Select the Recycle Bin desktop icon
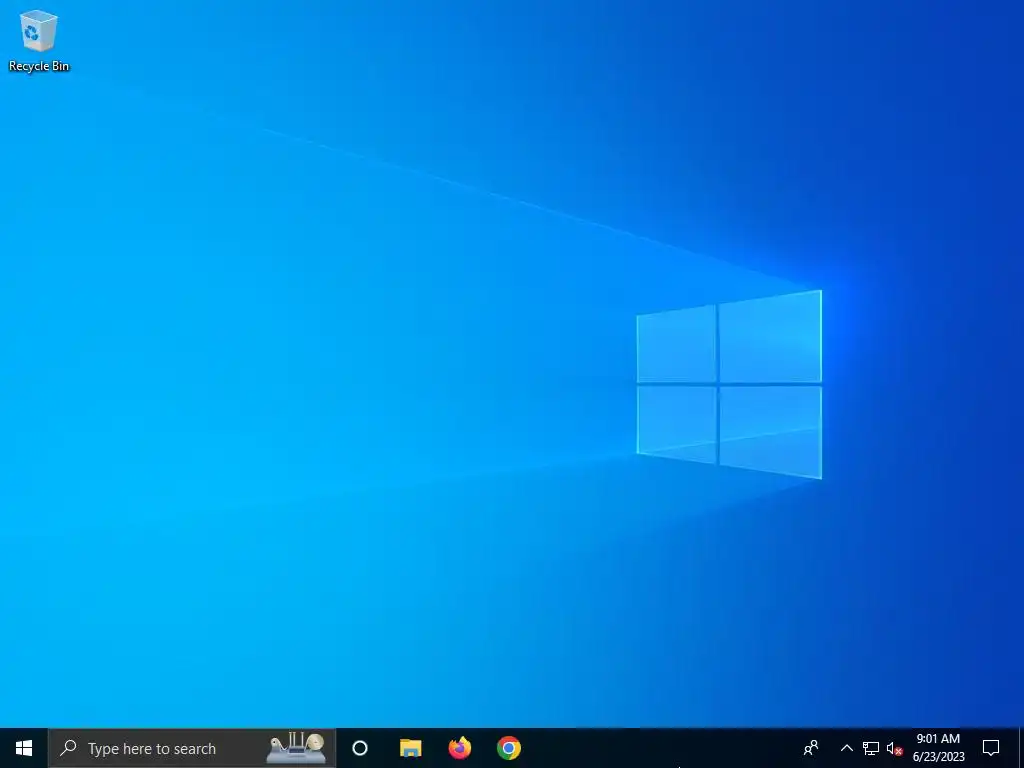Screen dimensions: 1024x768 [x=39, y=40]
